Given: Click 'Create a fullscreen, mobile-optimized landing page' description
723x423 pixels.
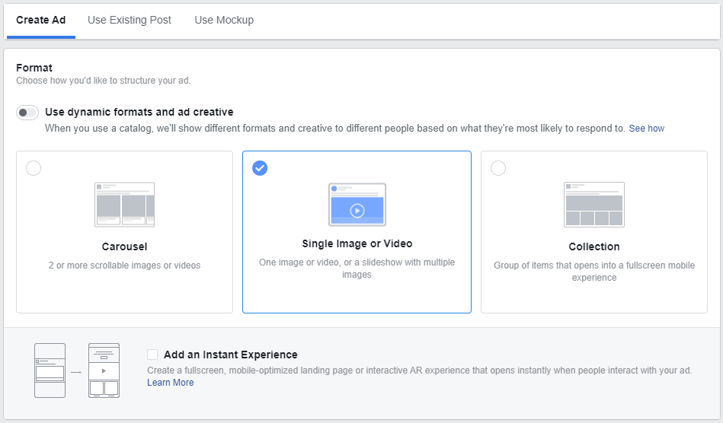Looking at the screenshot, I should 420,370.
